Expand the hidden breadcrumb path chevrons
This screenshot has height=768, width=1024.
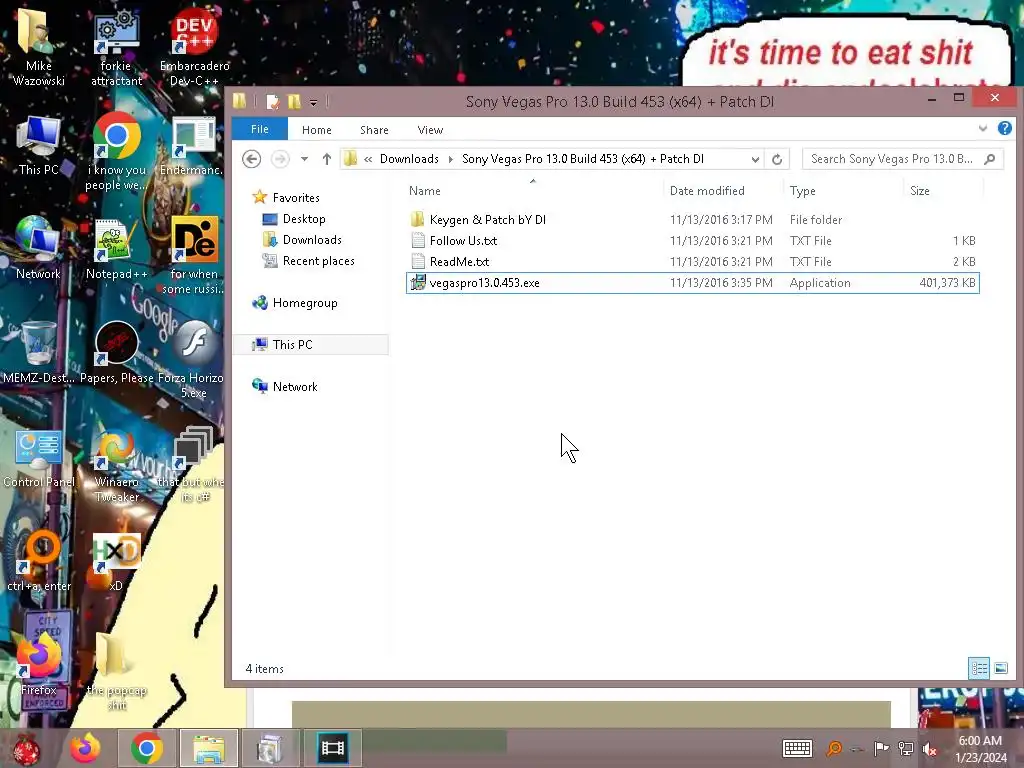coord(368,159)
